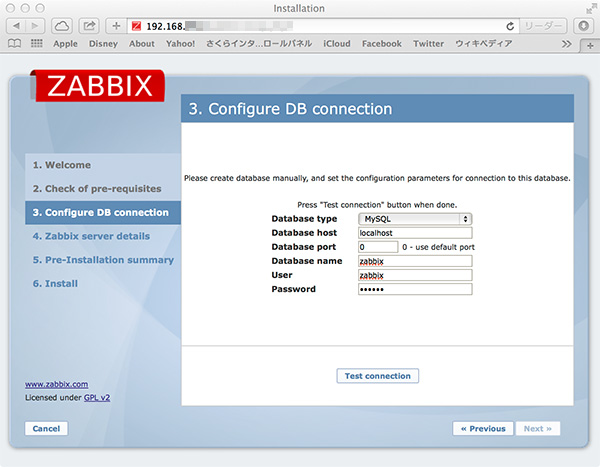
Task: Go to step 1. Welcome
Action: pos(61,165)
